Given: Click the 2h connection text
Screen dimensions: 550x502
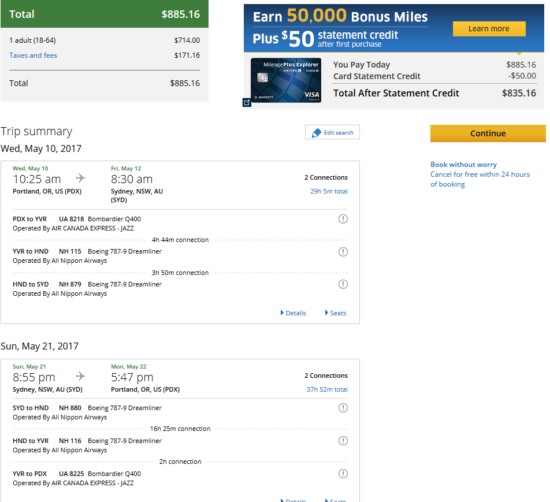Looking at the screenshot, I should 180,462.
